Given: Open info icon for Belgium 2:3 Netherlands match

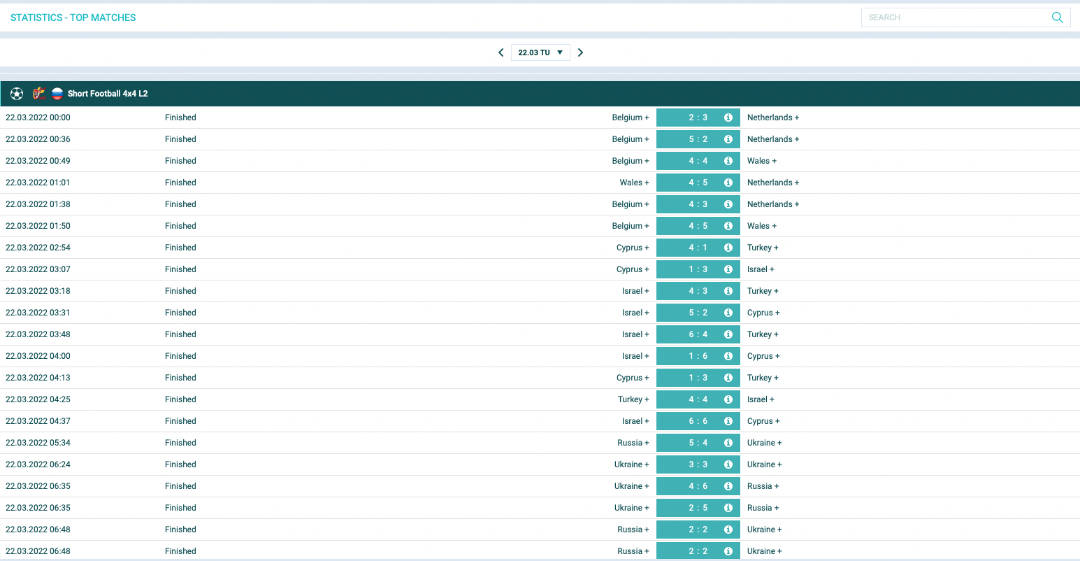Looking at the screenshot, I should tap(728, 118).
